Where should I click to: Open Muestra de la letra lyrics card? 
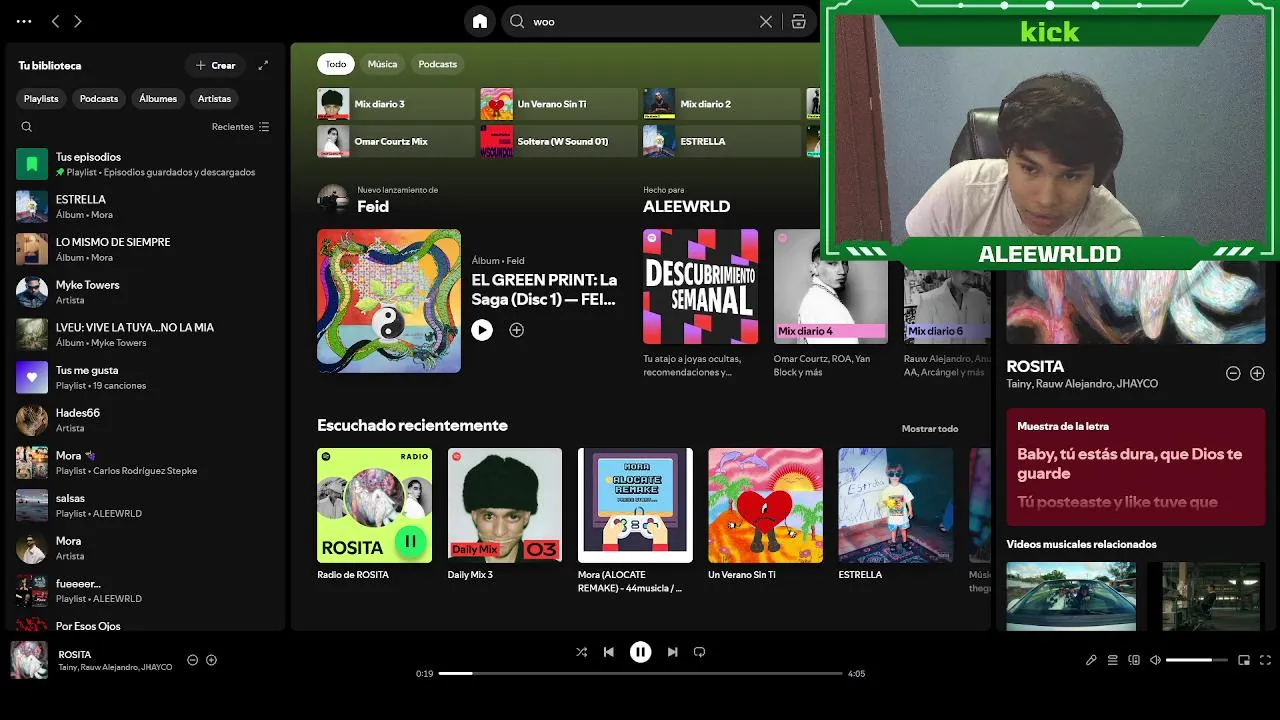point(1136,467)
